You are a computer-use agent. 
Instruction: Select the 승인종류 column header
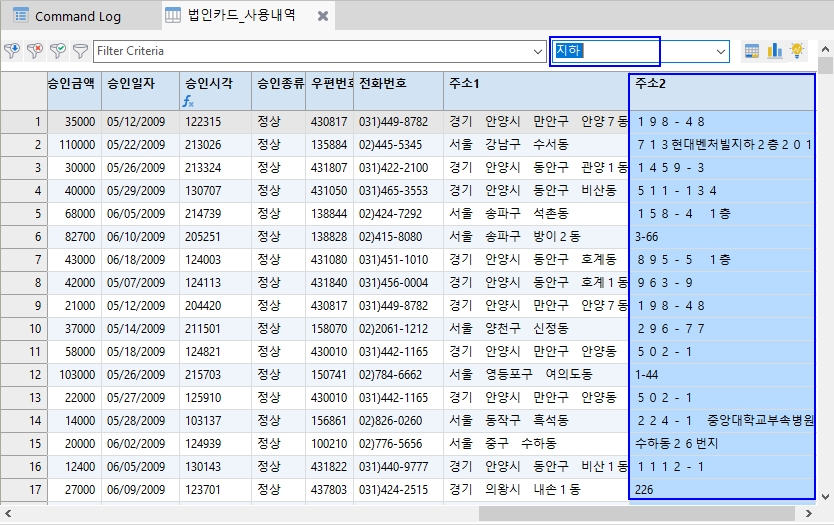(x=279, y=91)
